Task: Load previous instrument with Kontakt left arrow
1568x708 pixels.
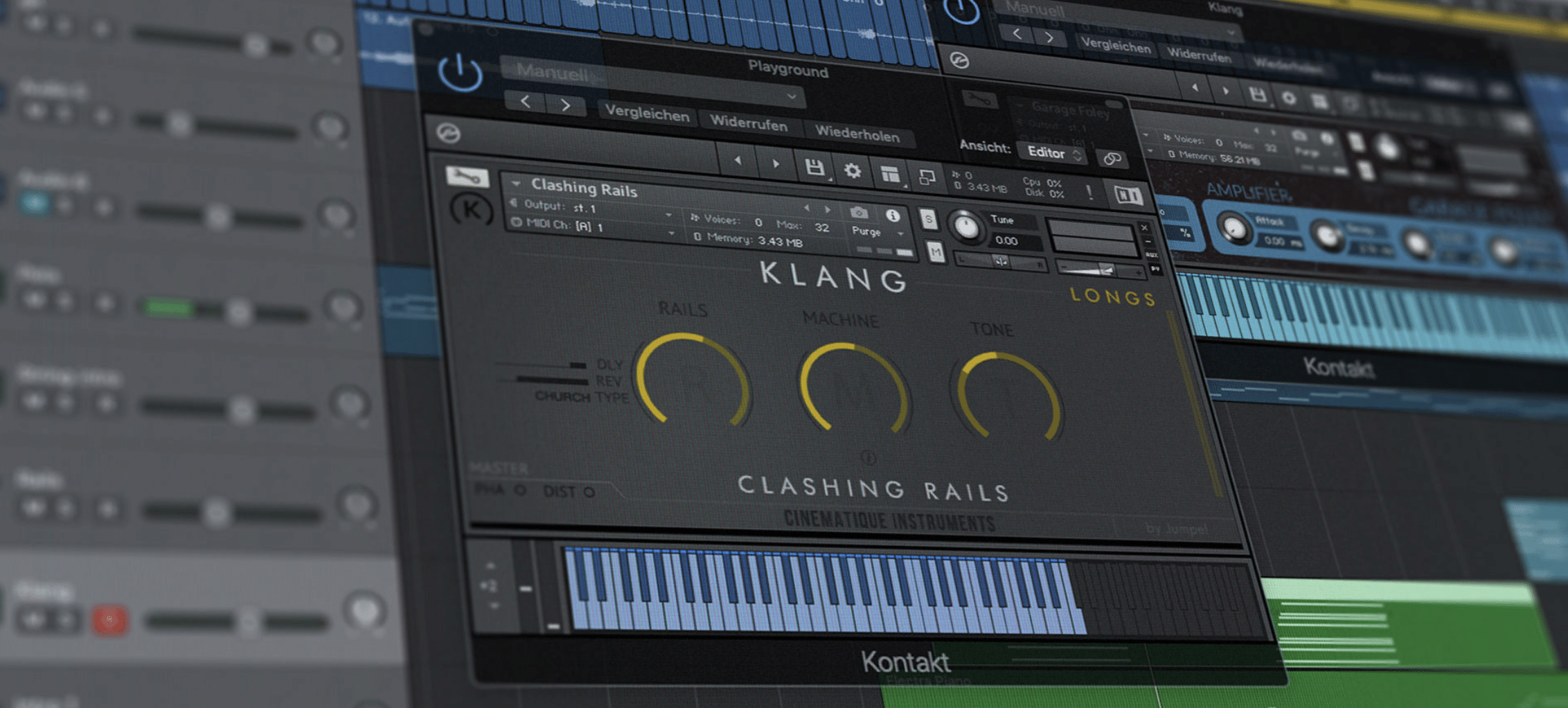Action: point(737,161)
